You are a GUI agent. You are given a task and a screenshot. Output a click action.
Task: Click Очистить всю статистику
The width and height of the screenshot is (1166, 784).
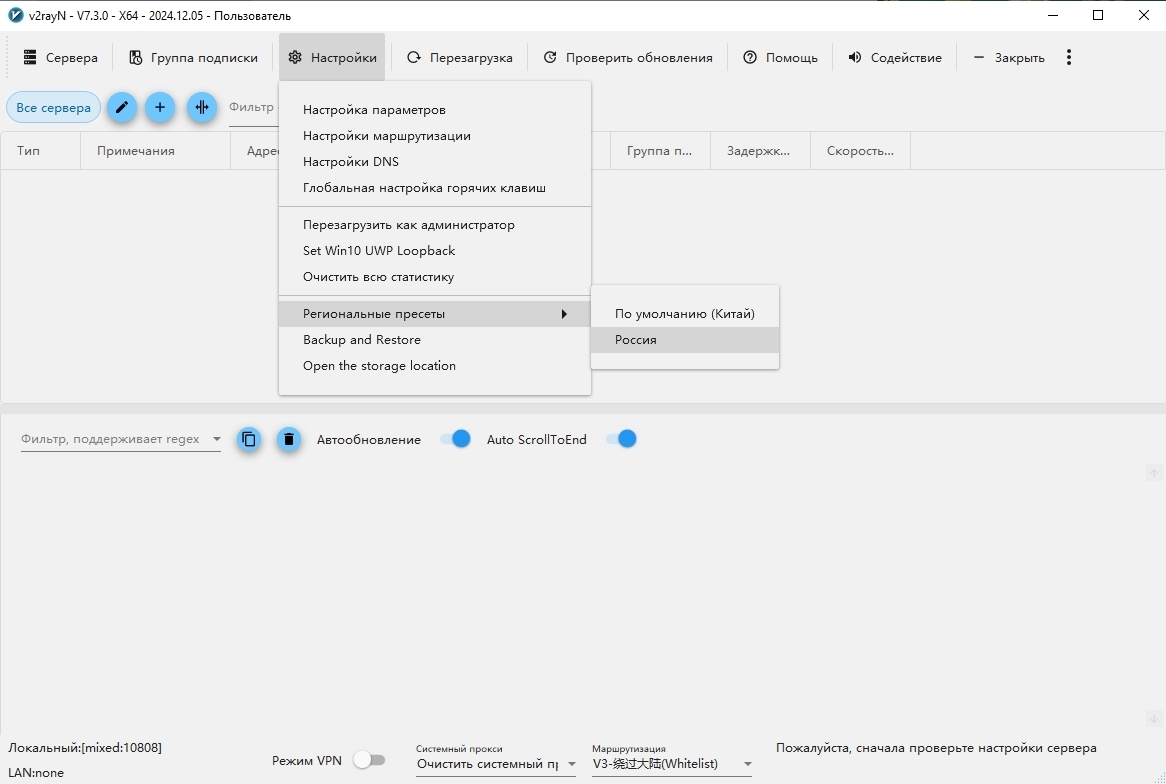pyautogui.click(x=435, y=277)
